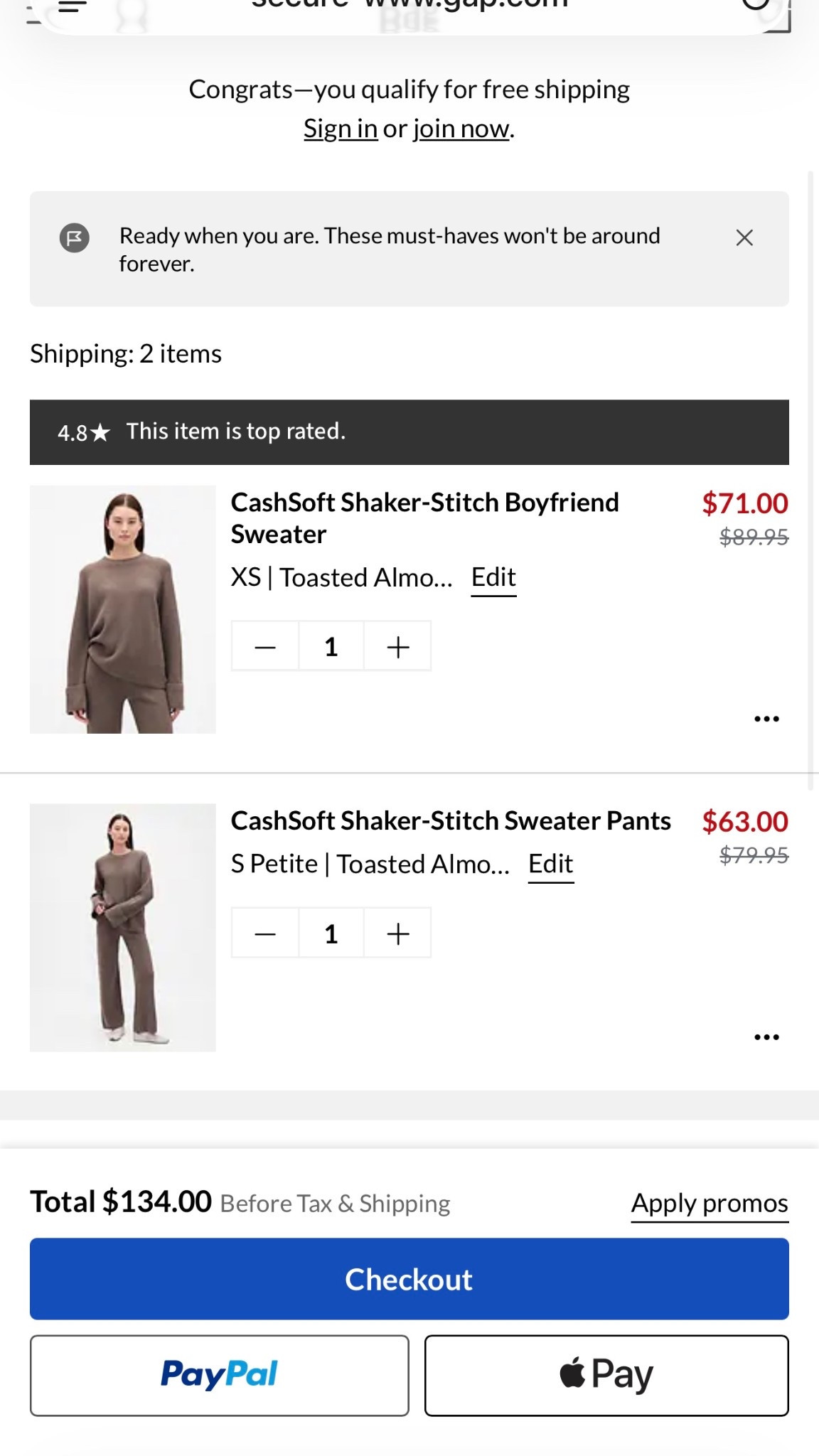The height and width of the screenshot is (1456, 819).
Task: Open more options for Sweater Pants
Action: pos(766,1037)
